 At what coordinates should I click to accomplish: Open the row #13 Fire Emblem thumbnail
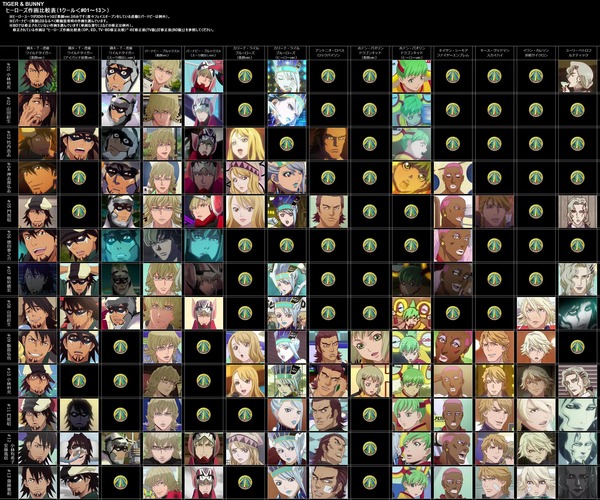(453, 482)
